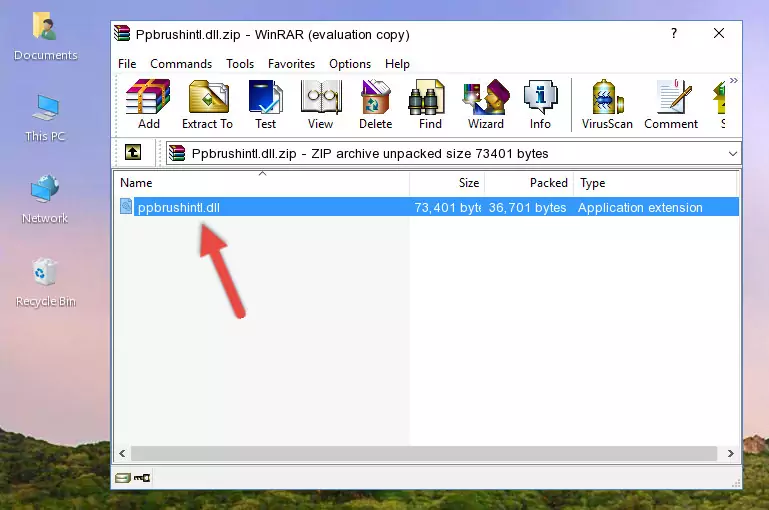
Task: Click the key password icon in status bar
Action: coord(142,478)
